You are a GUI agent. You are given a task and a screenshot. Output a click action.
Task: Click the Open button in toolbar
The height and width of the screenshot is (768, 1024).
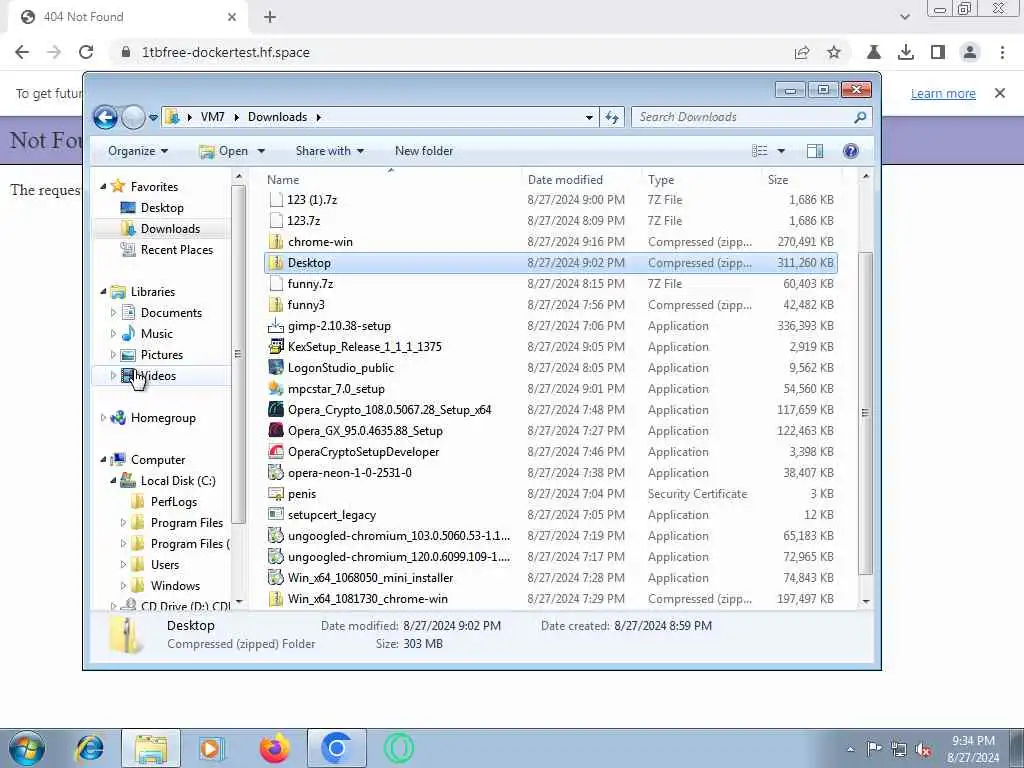click(x=224, y=152)
